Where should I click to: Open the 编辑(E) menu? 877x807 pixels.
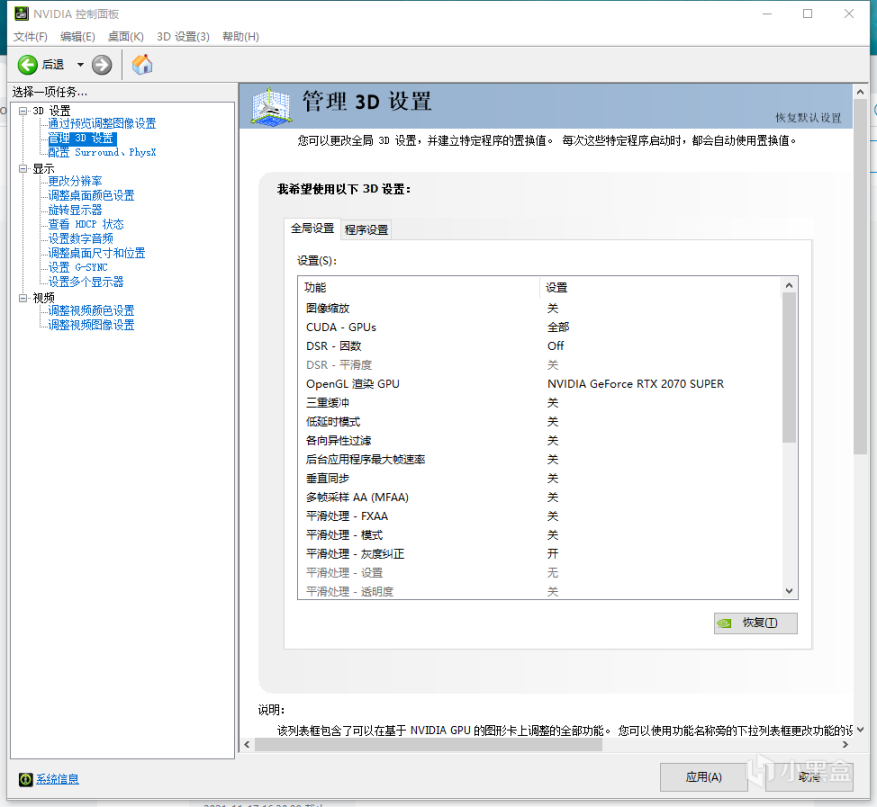click(78, 36)
